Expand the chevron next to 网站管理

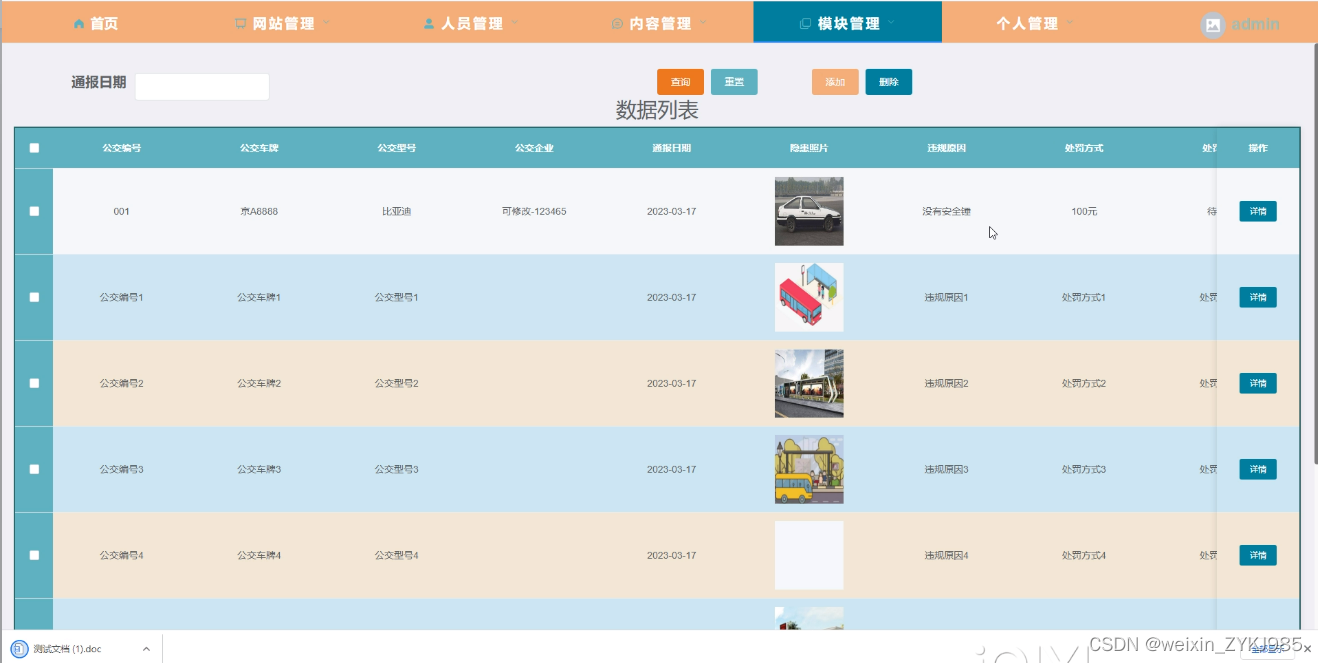coord(326,22)
